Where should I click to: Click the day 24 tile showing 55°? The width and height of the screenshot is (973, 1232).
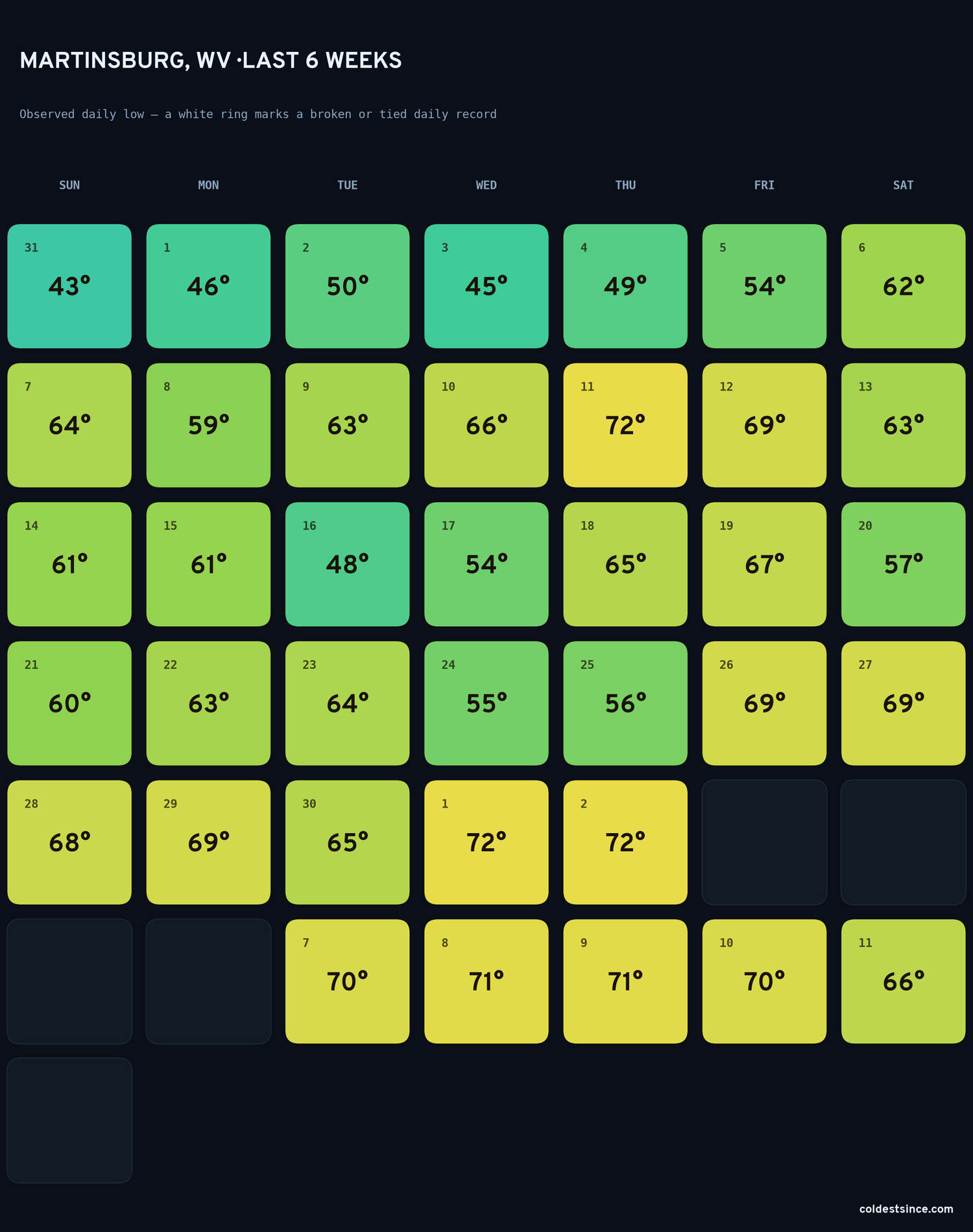click(x=486, y=703)
